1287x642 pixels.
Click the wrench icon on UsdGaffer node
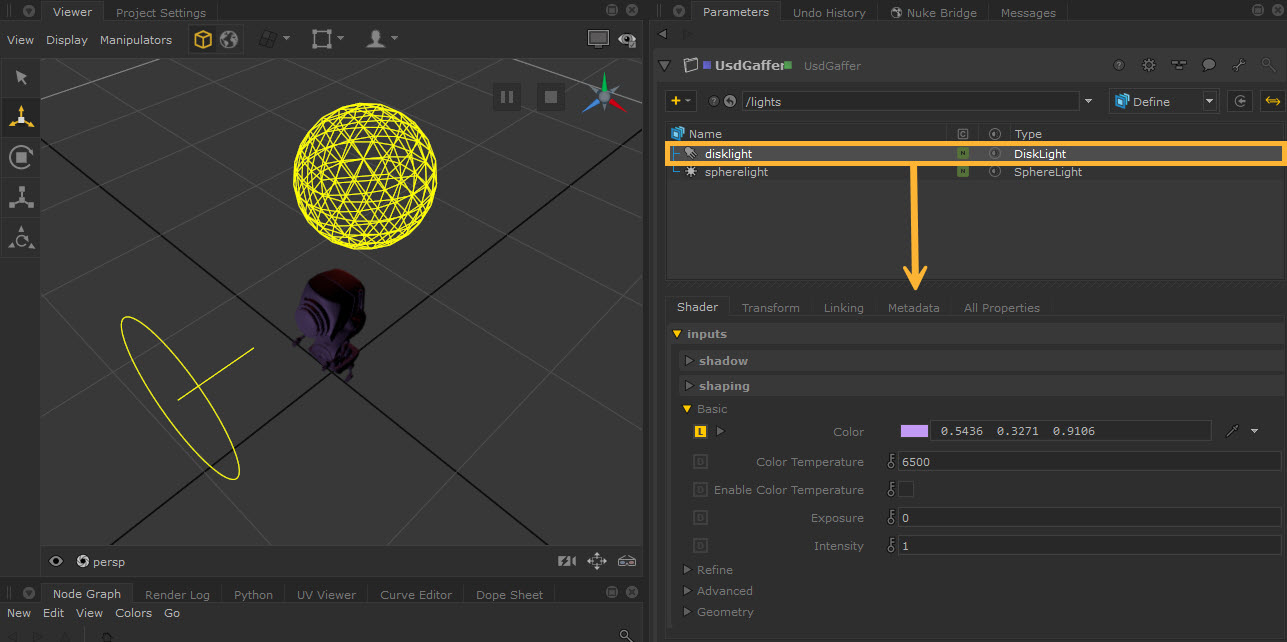pyautogui.click(x=1239, y=65)
